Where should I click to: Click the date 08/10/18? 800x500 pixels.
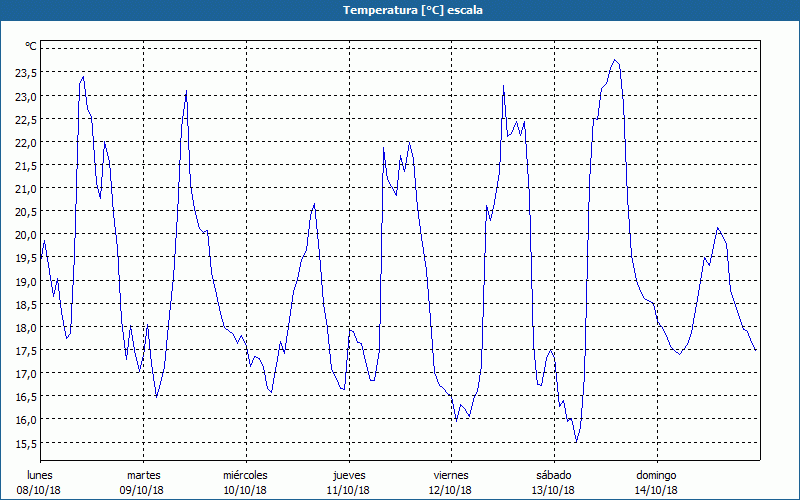coord(39,490)
